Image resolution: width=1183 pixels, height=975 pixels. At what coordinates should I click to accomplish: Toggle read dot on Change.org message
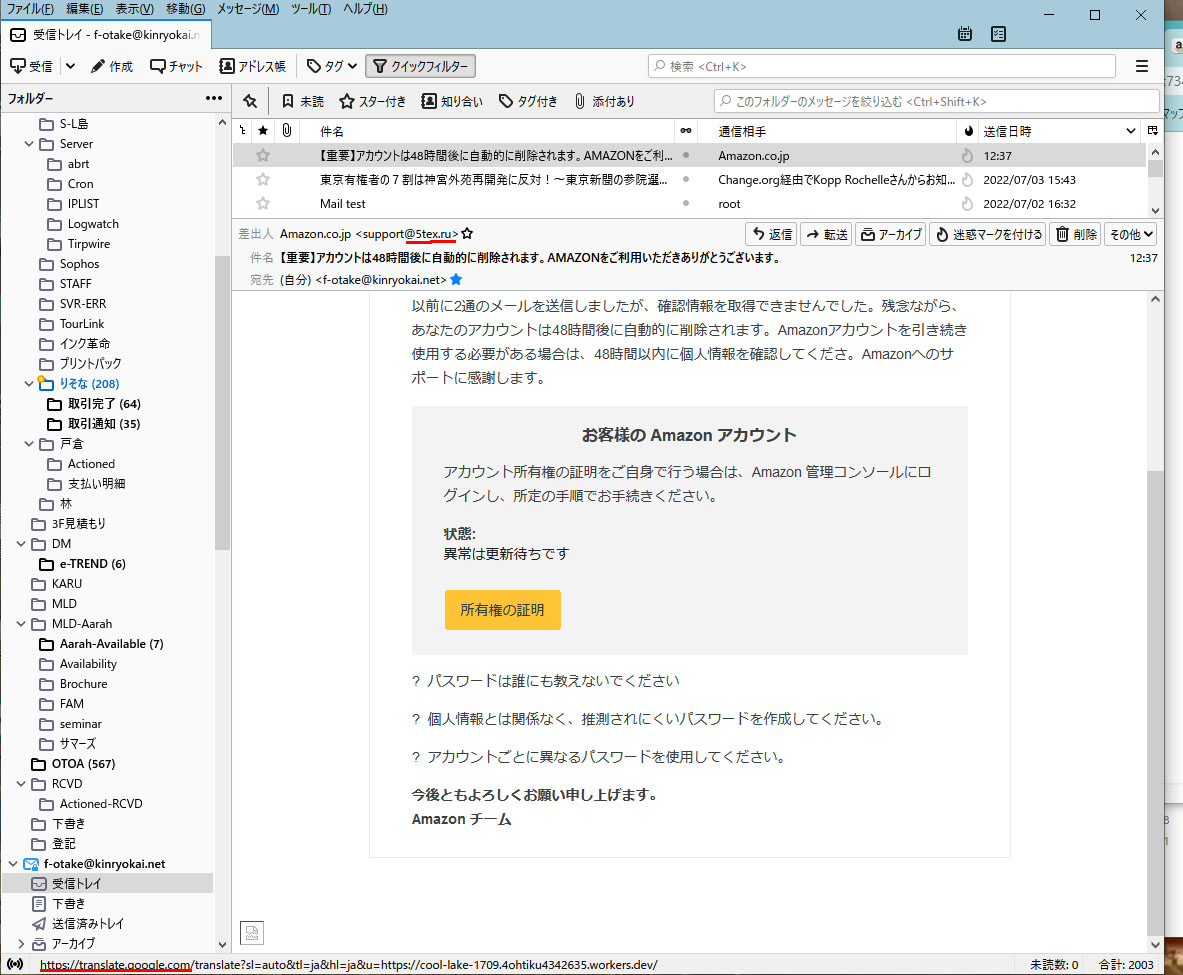tap(686, 180)
